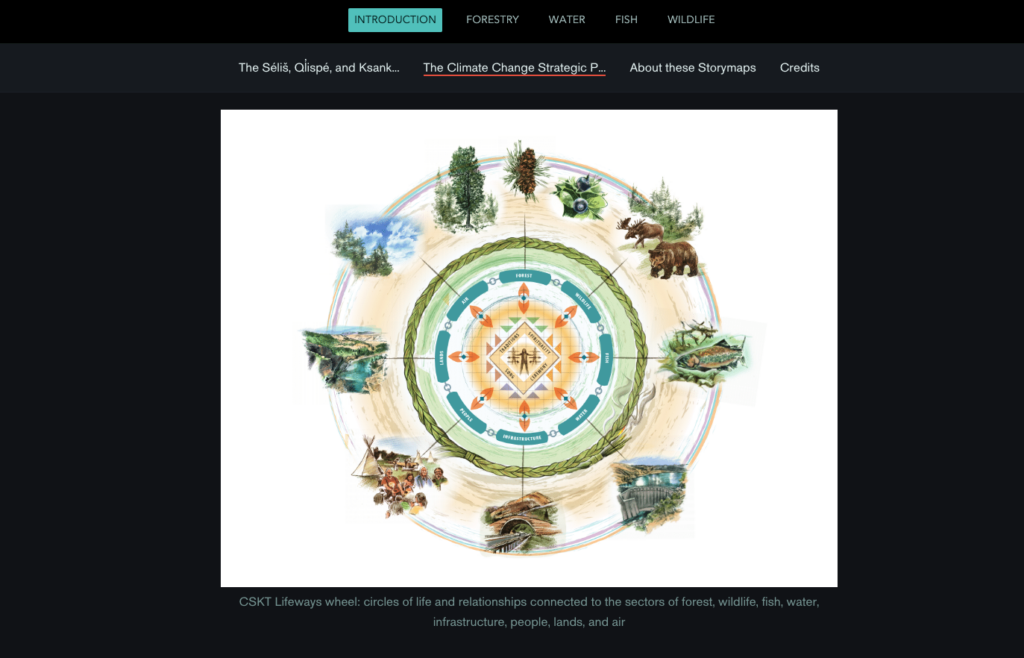Open the Climate Change Strategic Plan section

point(515,67)
